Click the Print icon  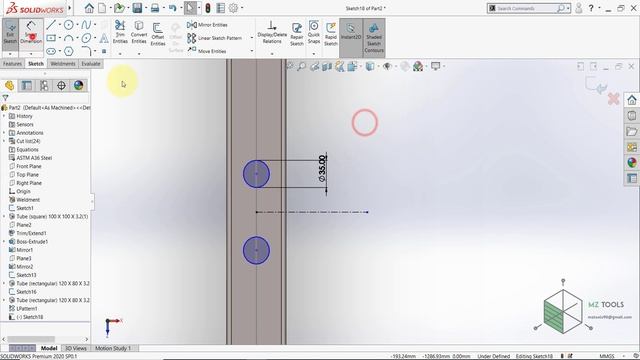pos(155,8)
